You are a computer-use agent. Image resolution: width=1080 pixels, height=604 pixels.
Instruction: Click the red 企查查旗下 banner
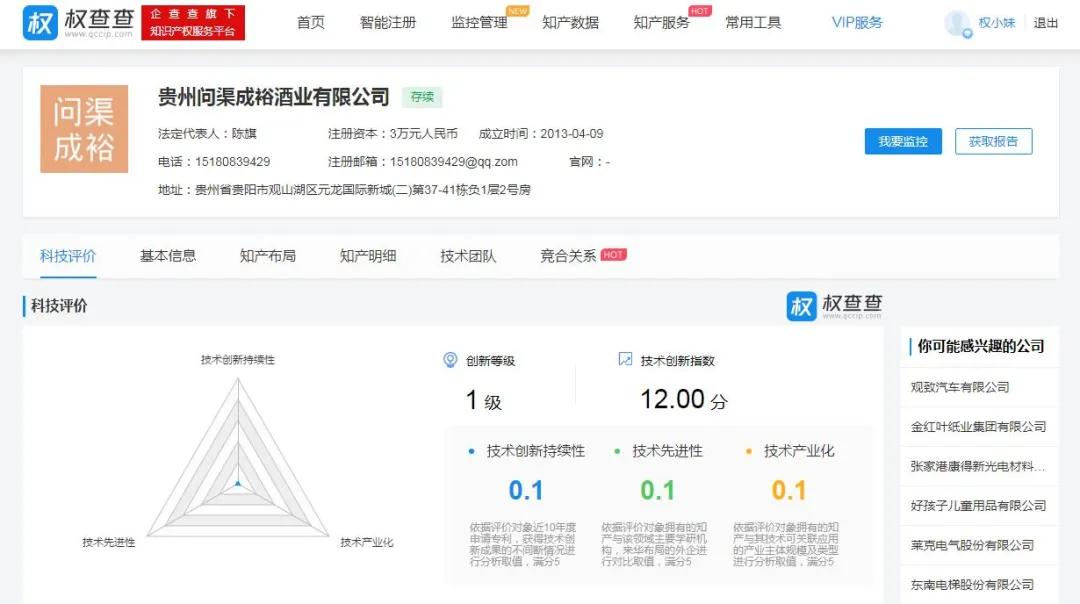[x=193, y=23]
